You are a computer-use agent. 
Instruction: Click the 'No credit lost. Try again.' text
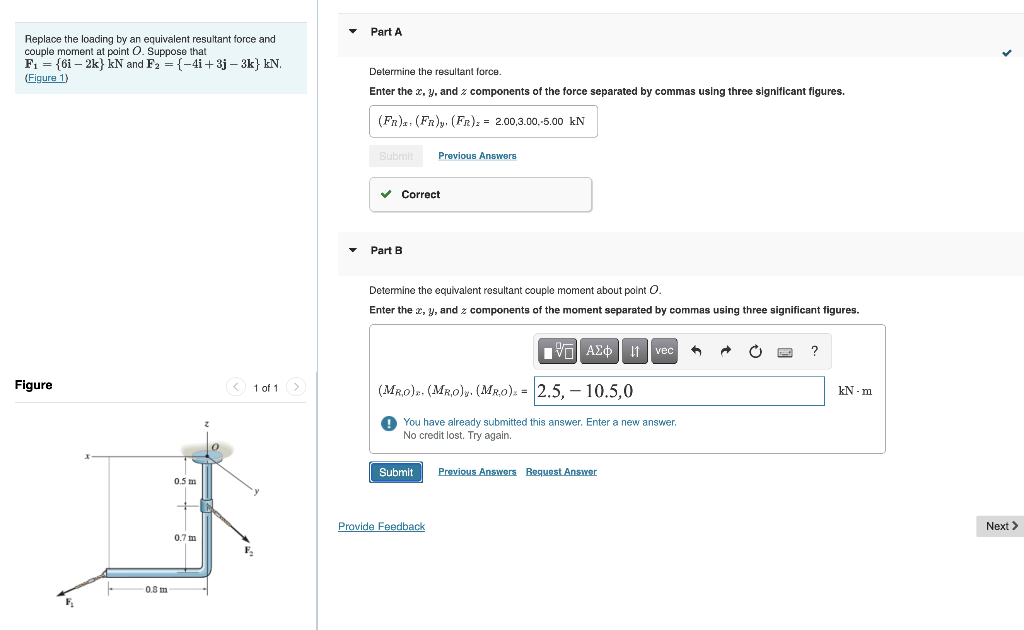[x=457, y=435]
